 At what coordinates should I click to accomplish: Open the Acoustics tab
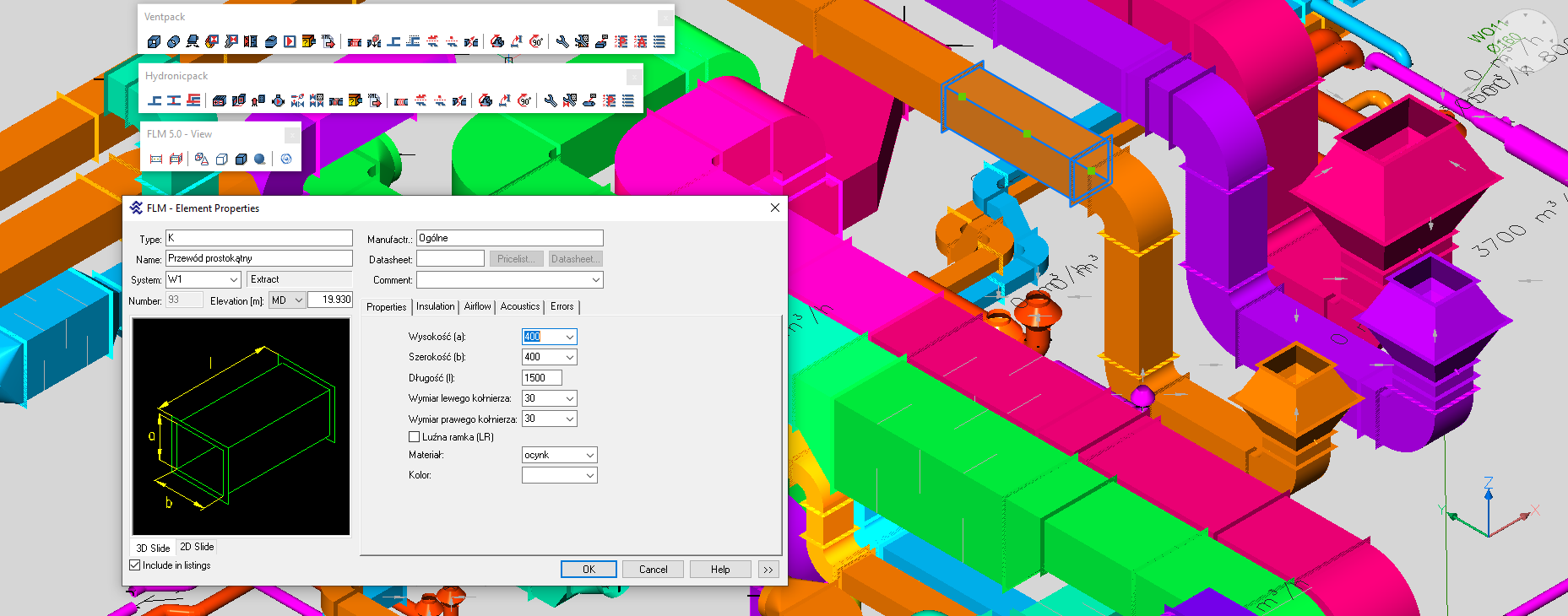tap(519, 306)
